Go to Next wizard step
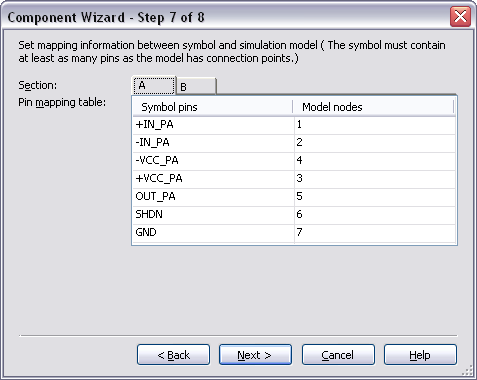This screenshot has height=380, width=477. 255,355
